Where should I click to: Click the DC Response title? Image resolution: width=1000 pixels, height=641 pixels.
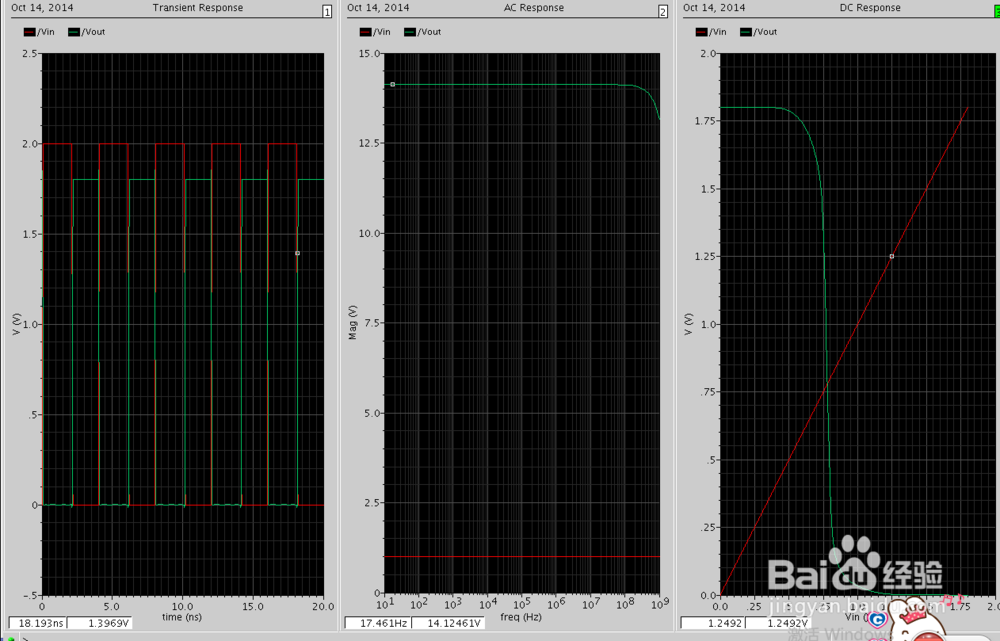(870, 8)
